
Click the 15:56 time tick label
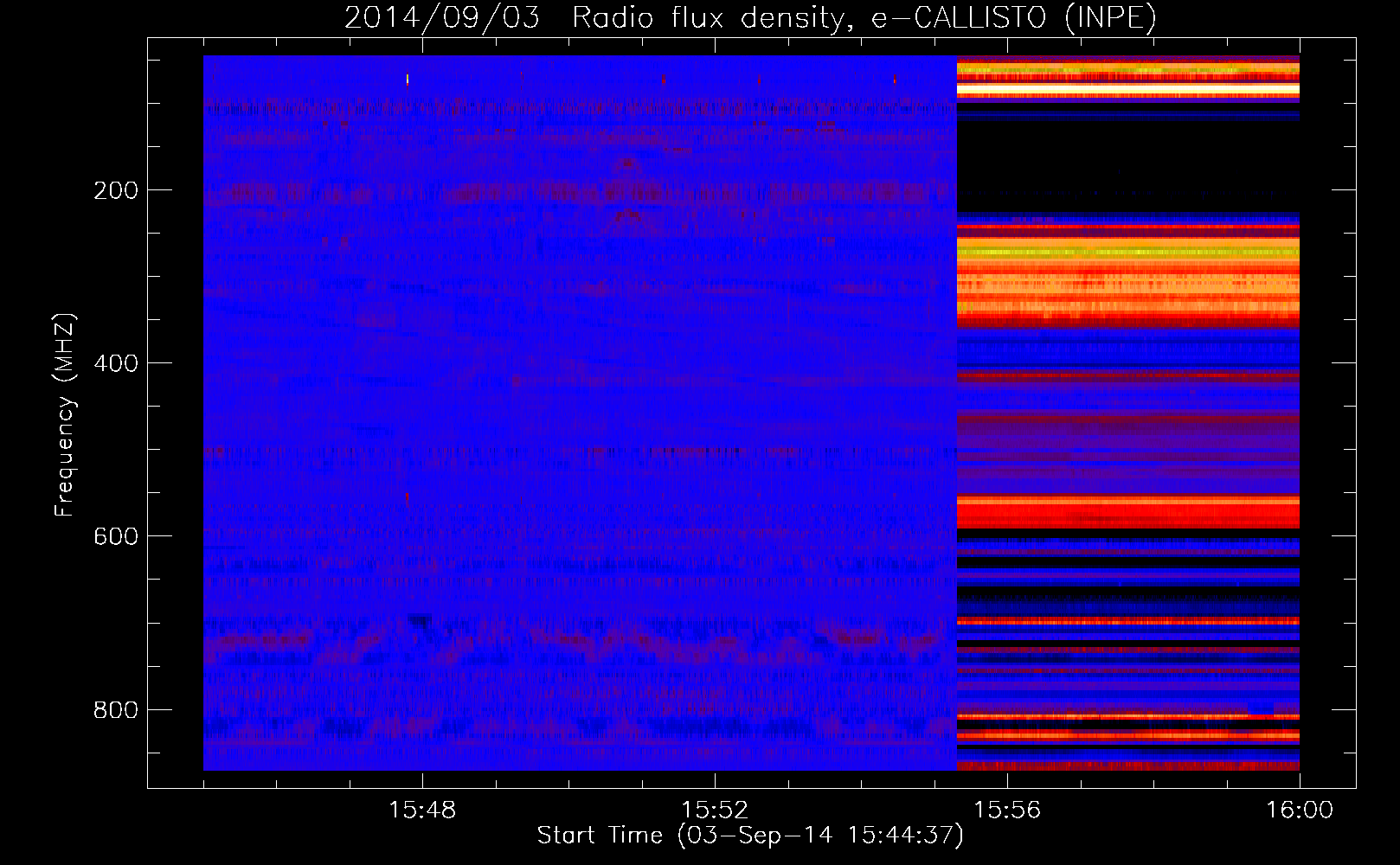pos(1007,811)
